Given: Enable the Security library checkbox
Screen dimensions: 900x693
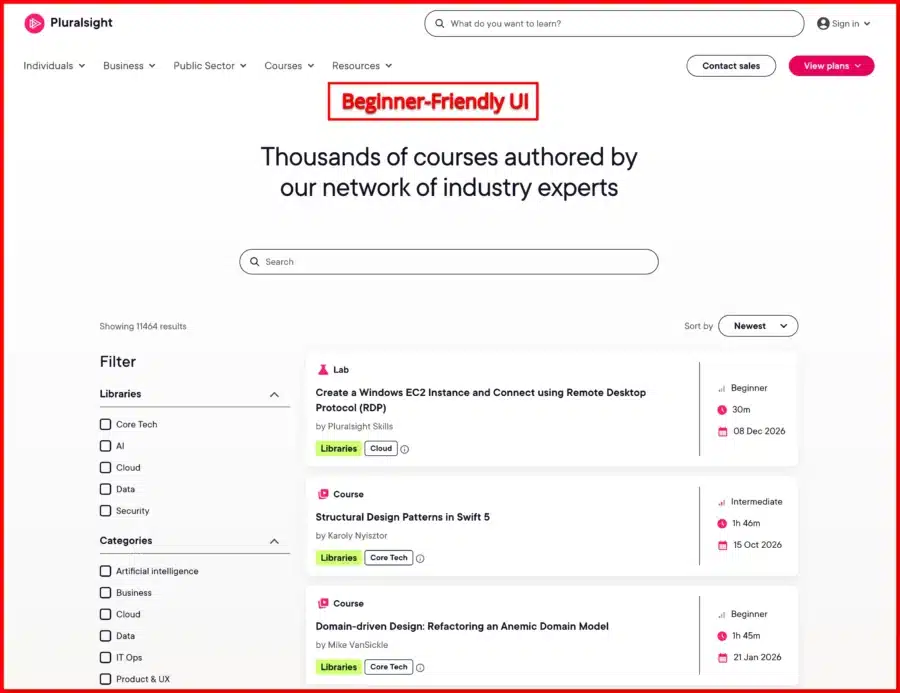Looking at the screenshot, I should pos(105,510).
